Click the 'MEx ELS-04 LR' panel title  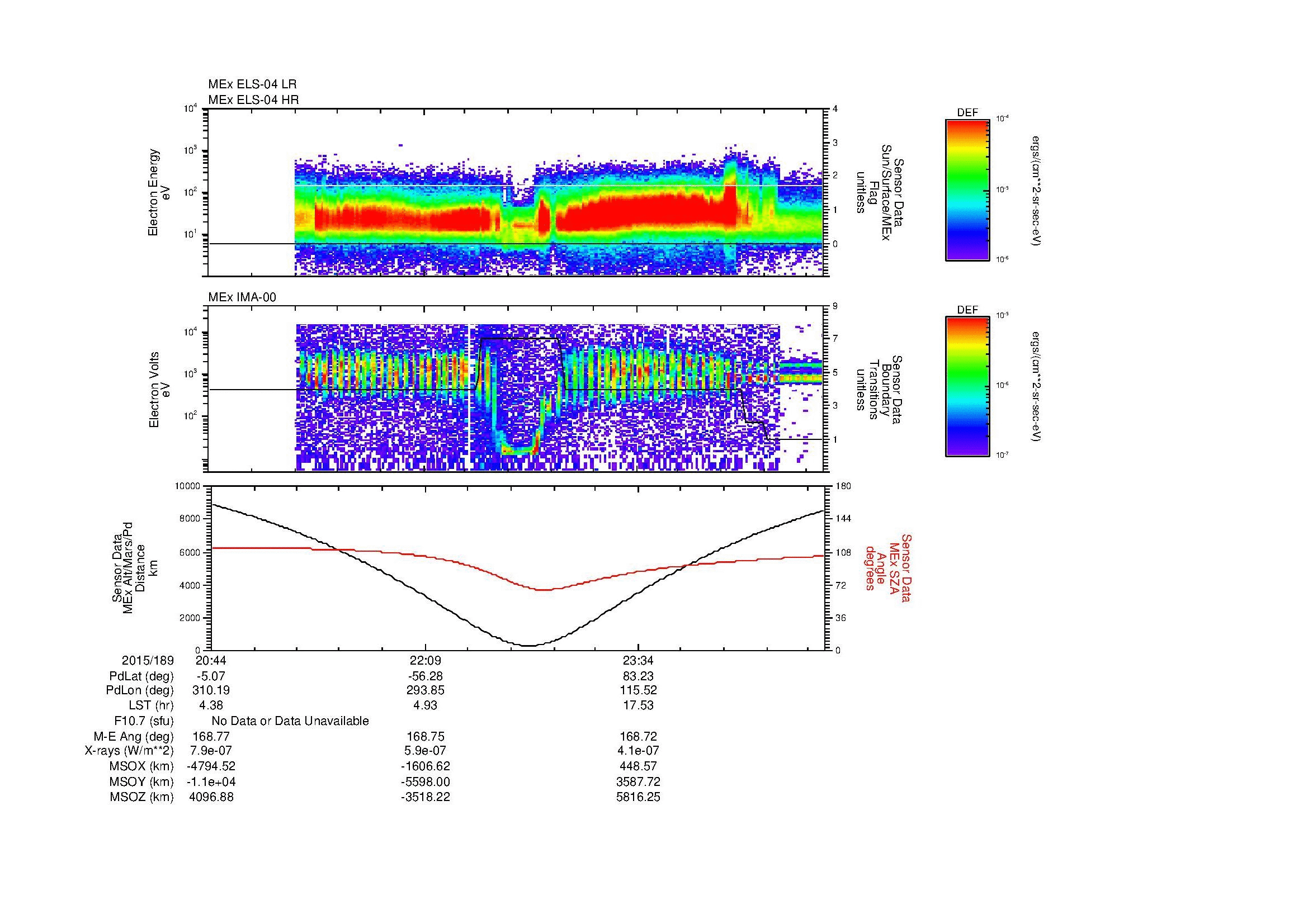tap(252, 84)
